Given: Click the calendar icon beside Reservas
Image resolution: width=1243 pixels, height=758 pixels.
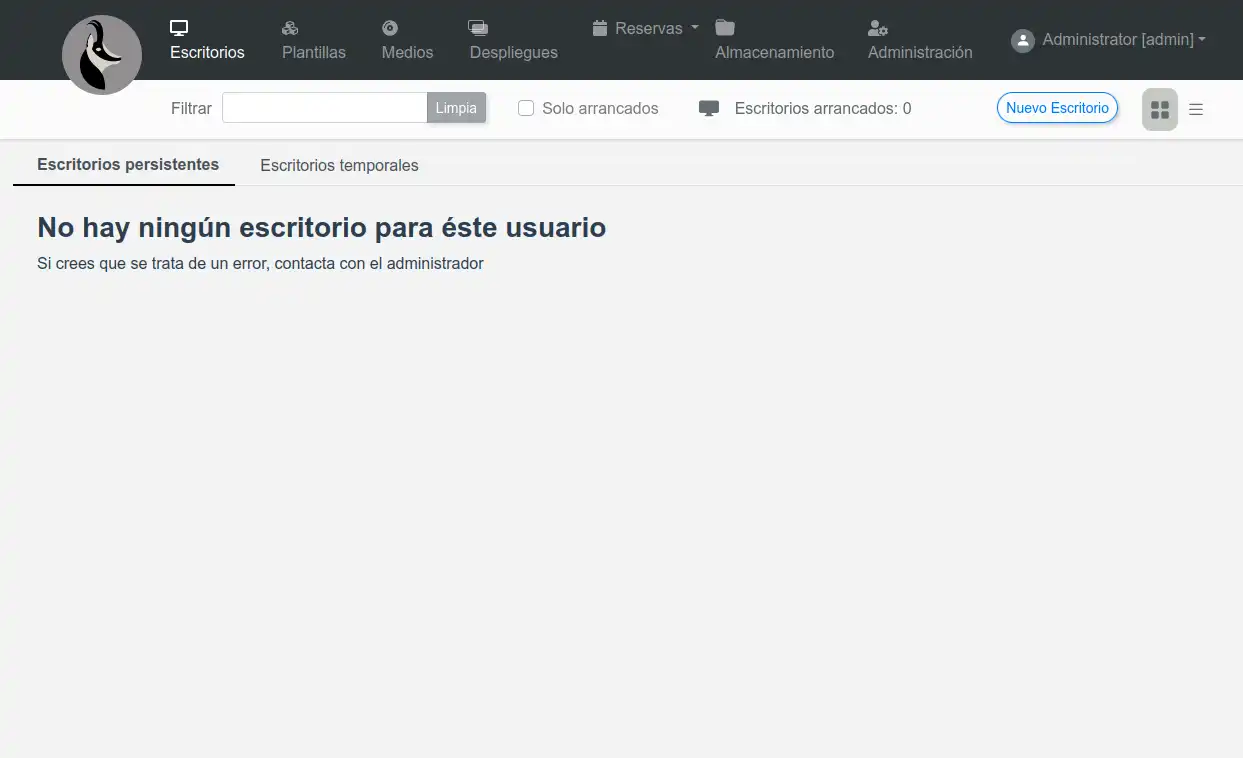Looking at the screenshot, I should (x=600, y=28).
